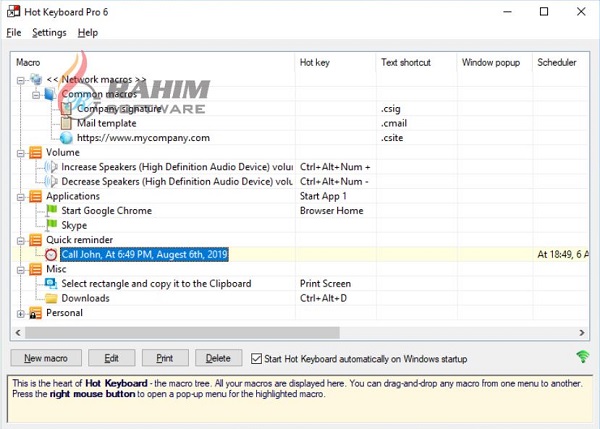Click the Ctrl+Alt+Num - hot key cell
The width and height of the screenshot is (600, 429).
pos(334,181)
